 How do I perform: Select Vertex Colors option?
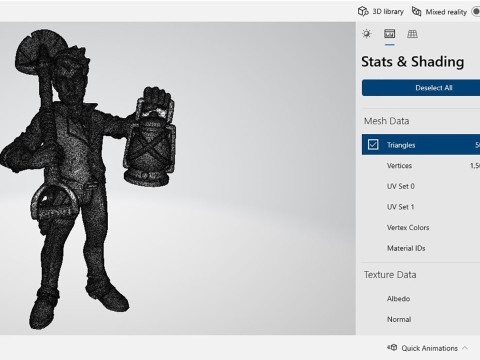421,228
